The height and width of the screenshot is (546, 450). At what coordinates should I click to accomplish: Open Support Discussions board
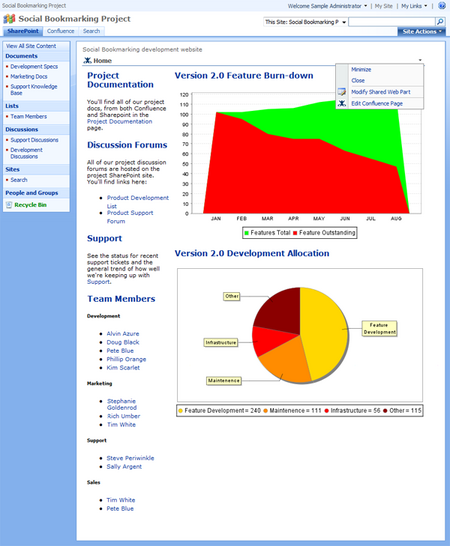point(34,140)
